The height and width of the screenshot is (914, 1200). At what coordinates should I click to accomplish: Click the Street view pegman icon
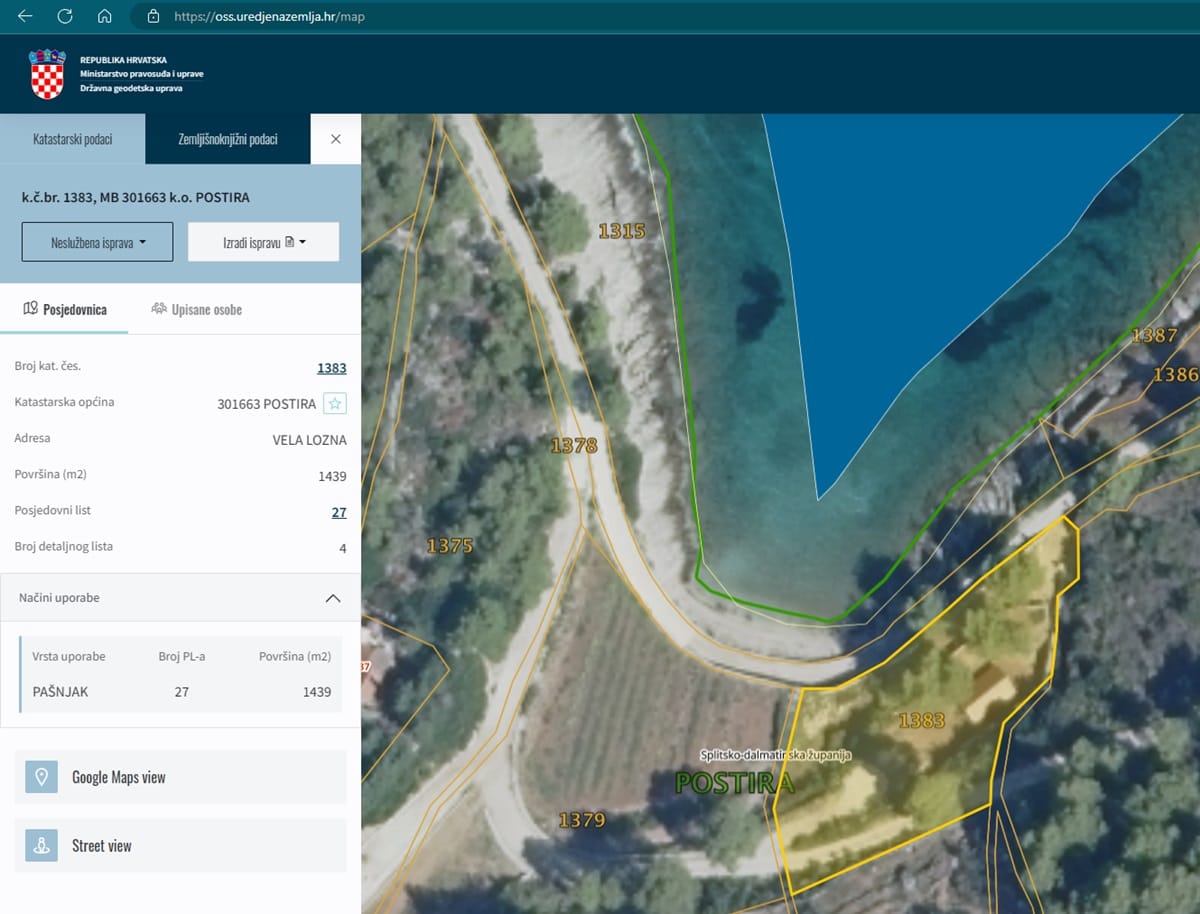41,846
